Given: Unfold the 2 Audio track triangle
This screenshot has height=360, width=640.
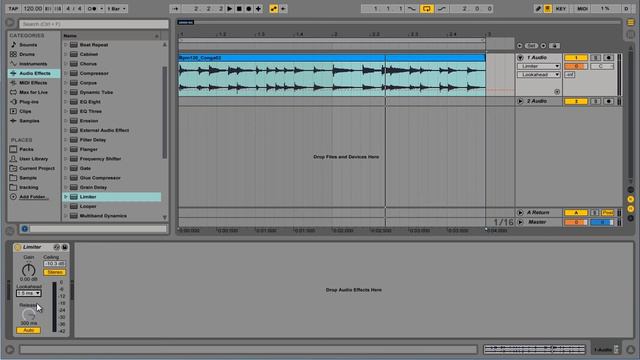Looking at the screenshot, I should (x=520, y=101).
